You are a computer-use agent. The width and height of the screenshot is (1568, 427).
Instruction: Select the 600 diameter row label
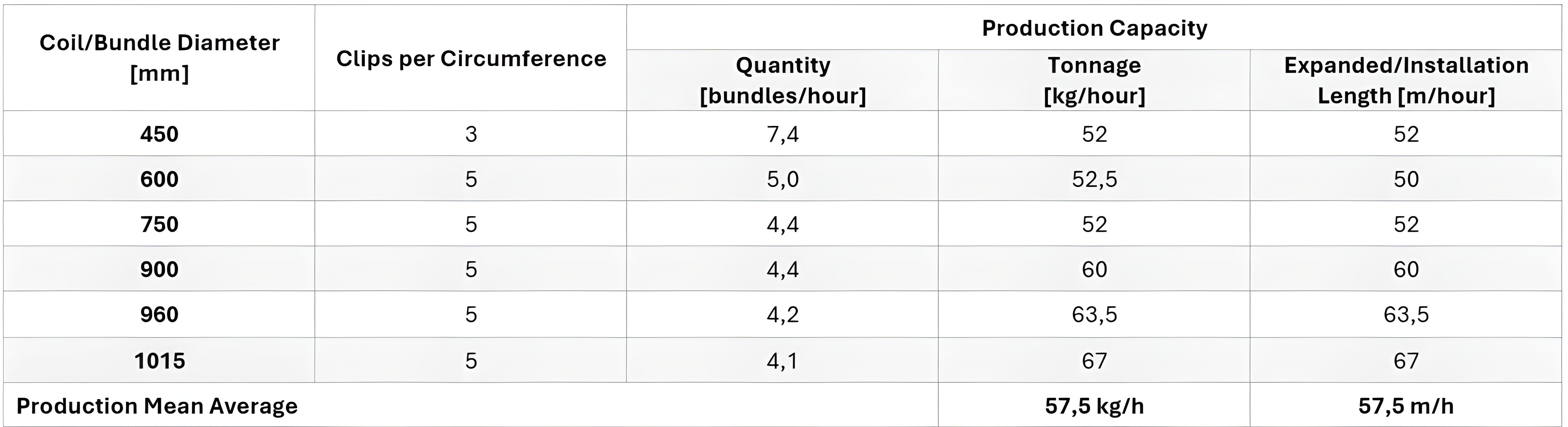[x=160, y=179]
